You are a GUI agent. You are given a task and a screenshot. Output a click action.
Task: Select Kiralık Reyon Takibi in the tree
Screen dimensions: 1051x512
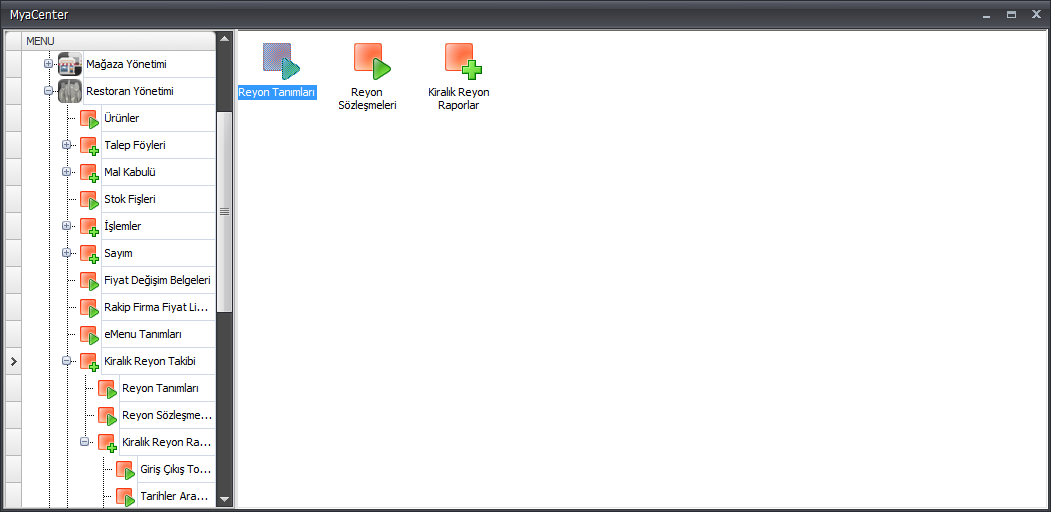pyautogui.click(x=150, y=361)
